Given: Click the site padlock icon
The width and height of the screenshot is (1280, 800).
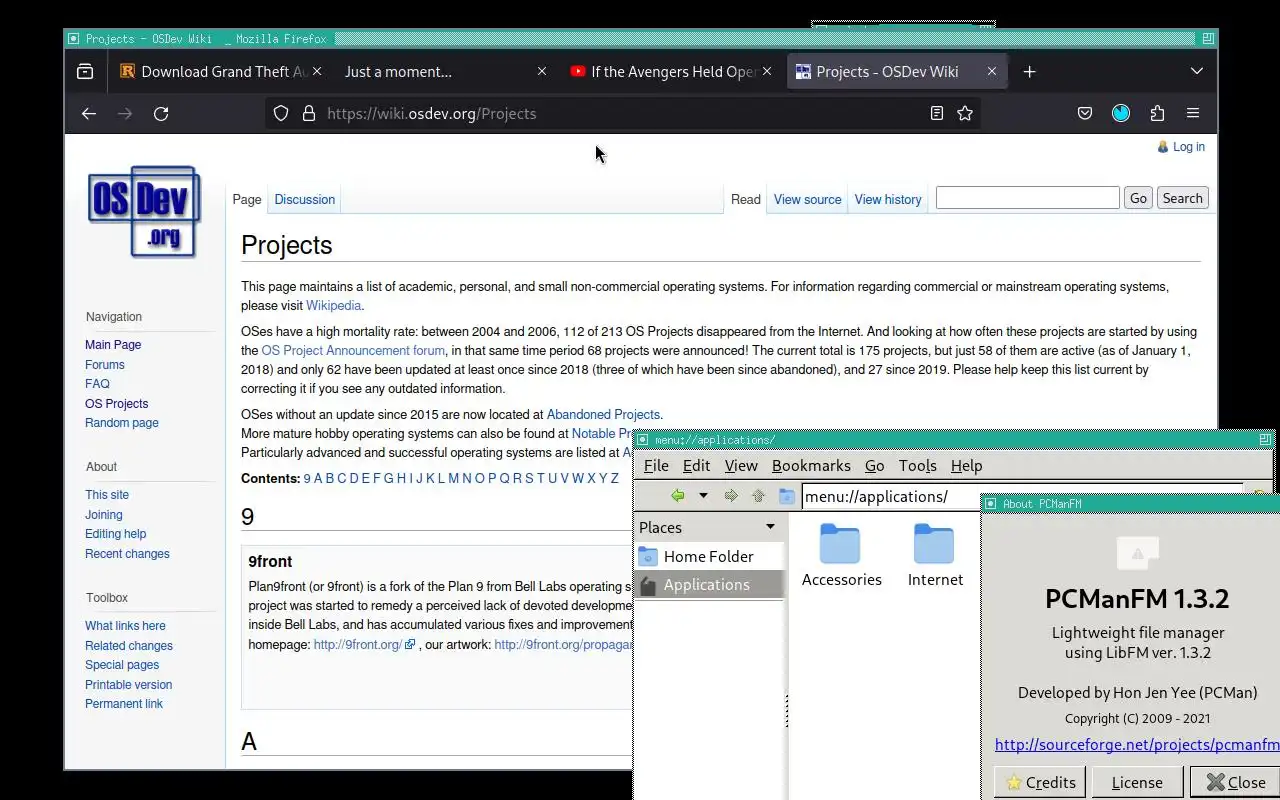Looking at the screenshot, I should (309, 114).
